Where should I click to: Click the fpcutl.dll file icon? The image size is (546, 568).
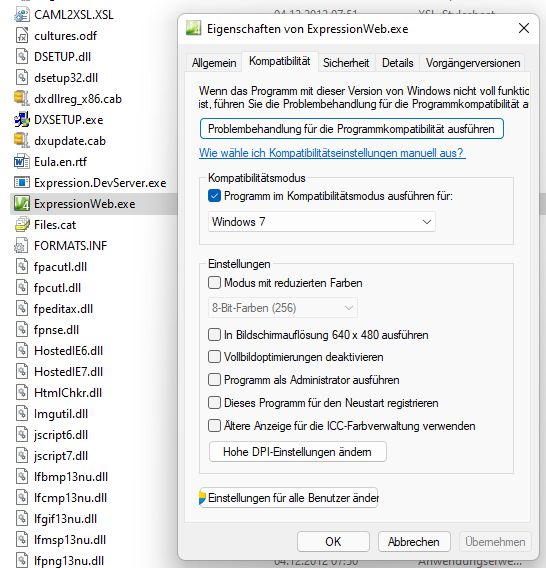22,288
